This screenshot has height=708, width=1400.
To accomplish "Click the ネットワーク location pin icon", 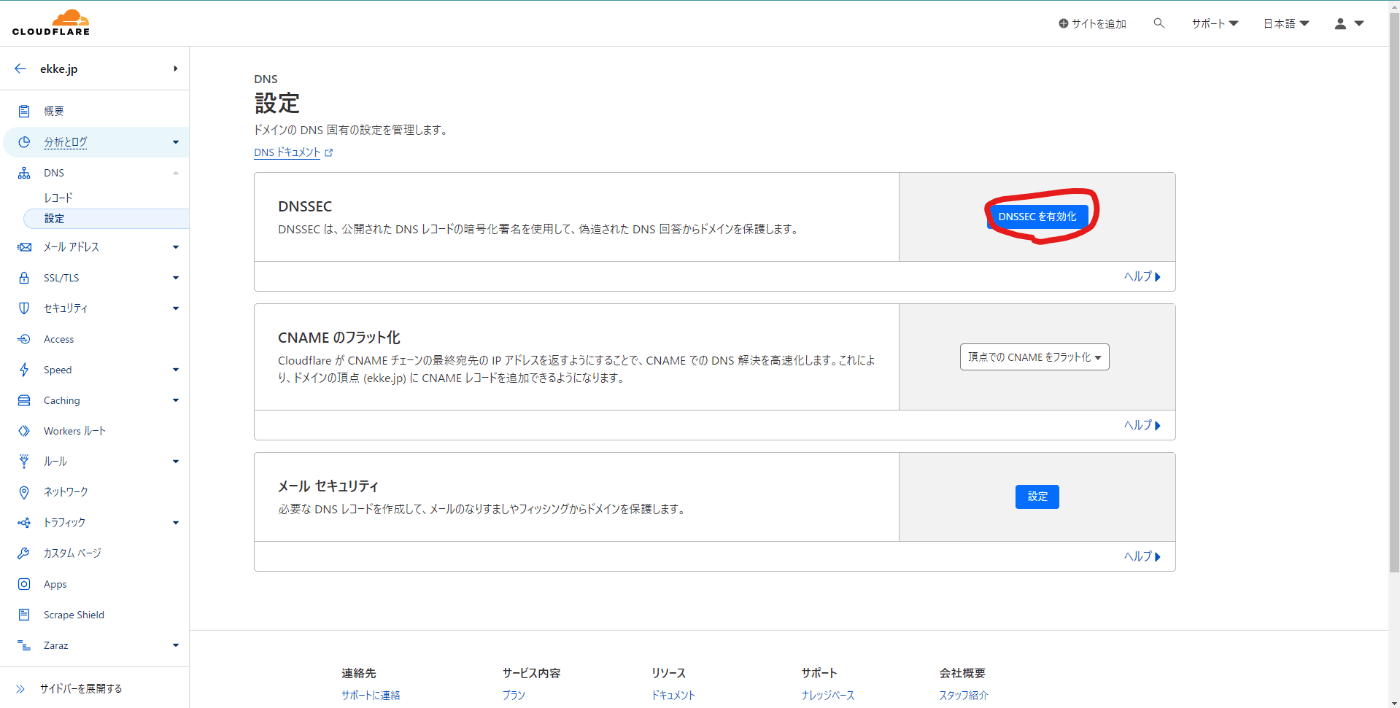I will 24,492.
